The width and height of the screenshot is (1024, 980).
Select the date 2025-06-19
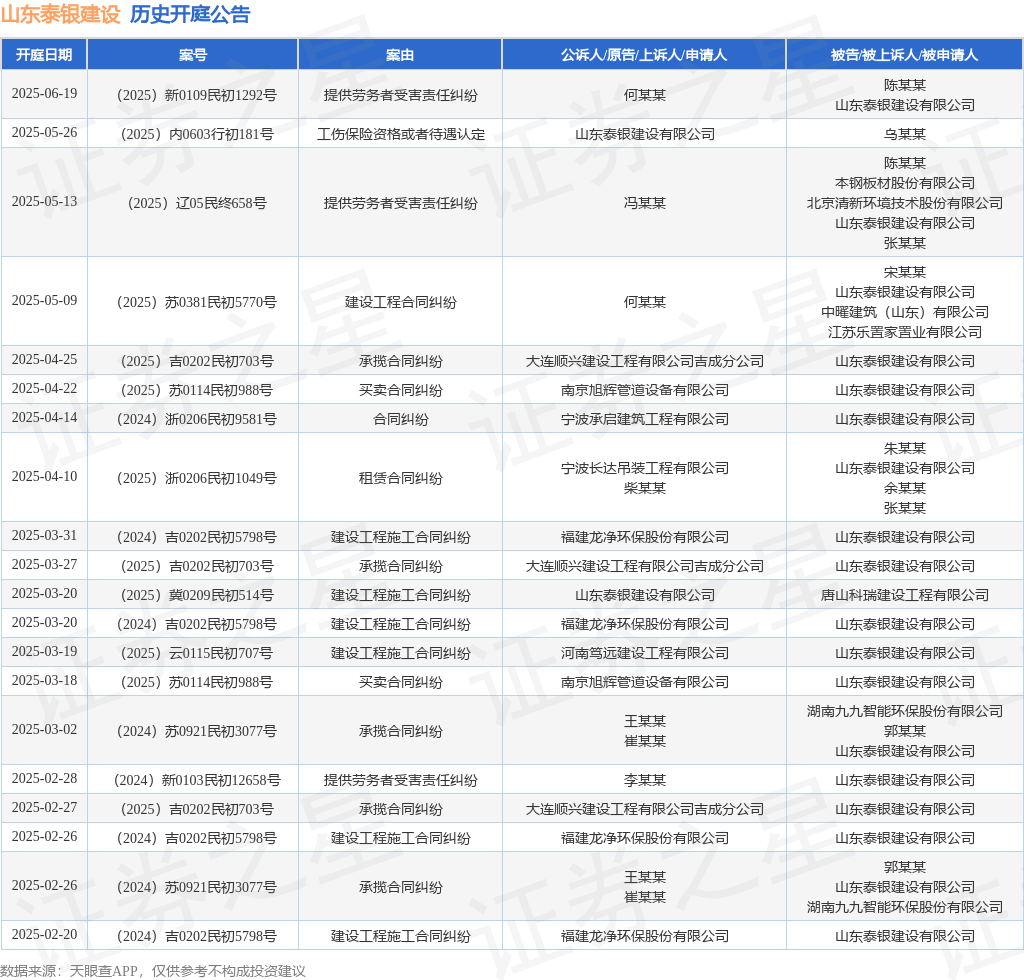[x=44, y=93]
